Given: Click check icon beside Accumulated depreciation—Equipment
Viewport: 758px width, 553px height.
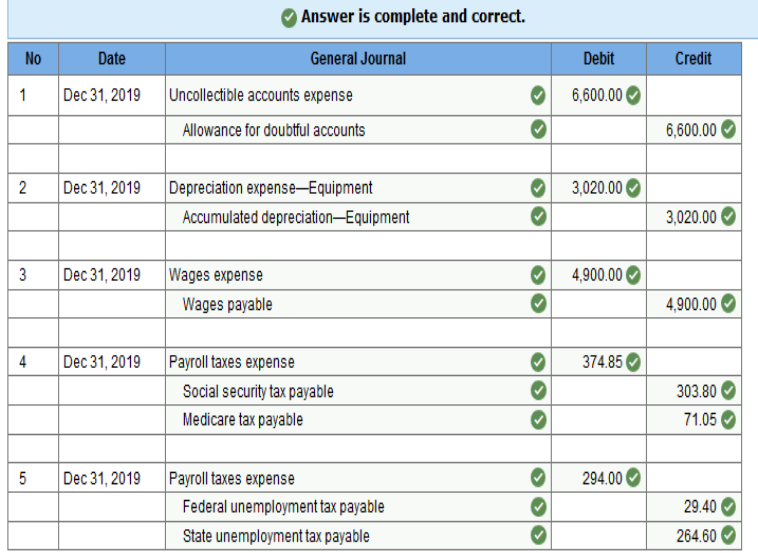Looking at the screenshot, I should coord(538,217).
